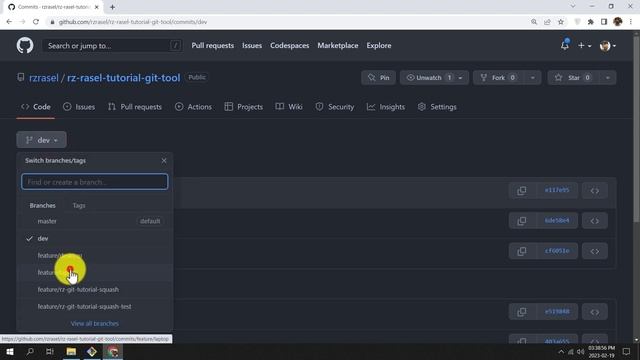Close the Switch branches/tags popup
Viewport: 640px width, 360px height.
click(x=164, y=161)
